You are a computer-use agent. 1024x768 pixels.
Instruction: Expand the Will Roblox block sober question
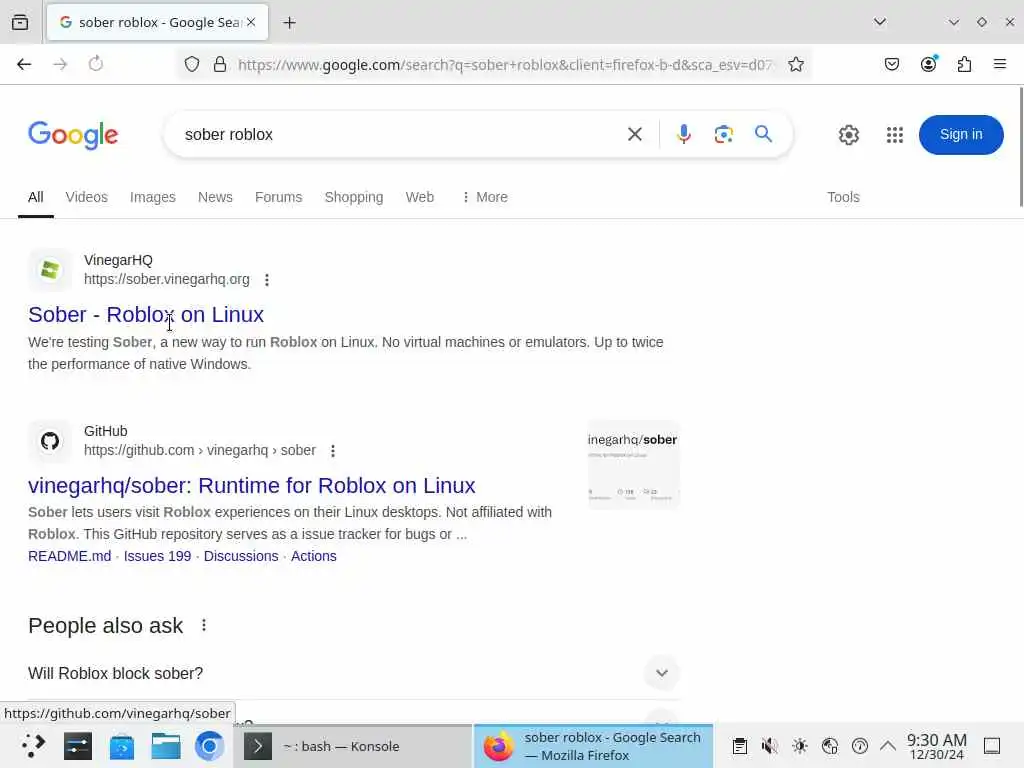pos(353,673)
